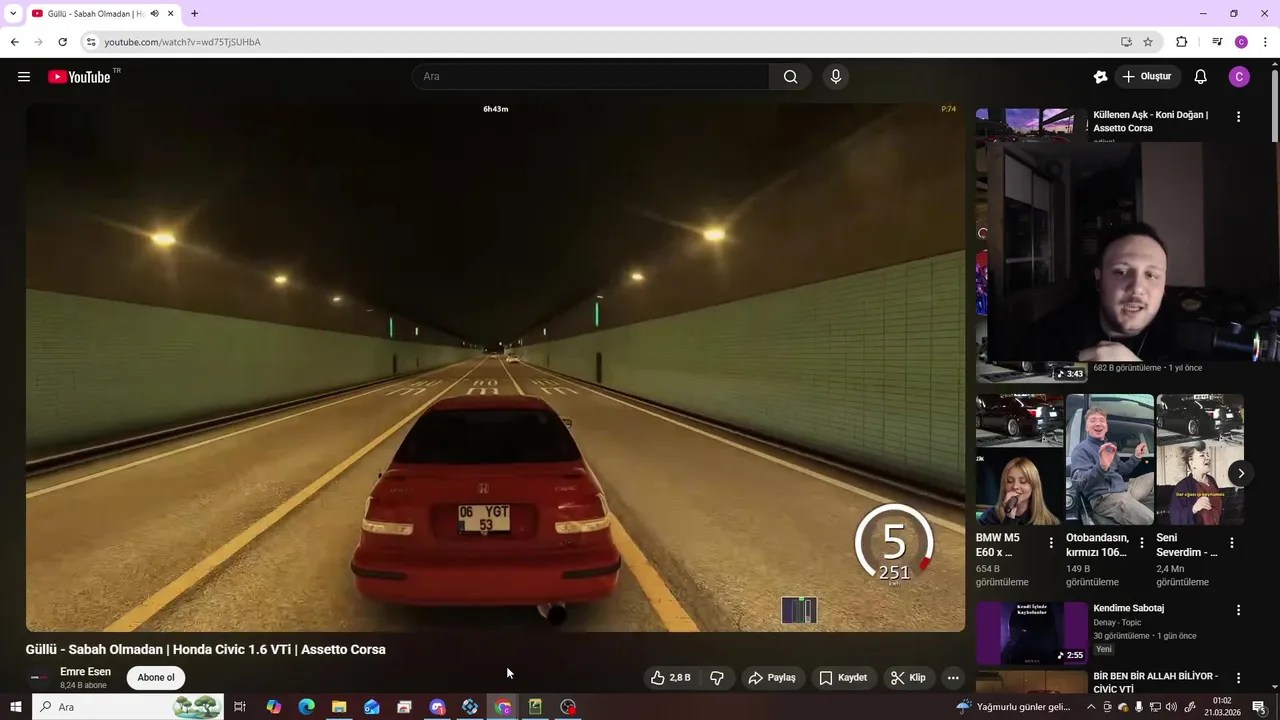Mute the tab via speaker icon
The image size is (1280, 720).
(x=154, y=14)
